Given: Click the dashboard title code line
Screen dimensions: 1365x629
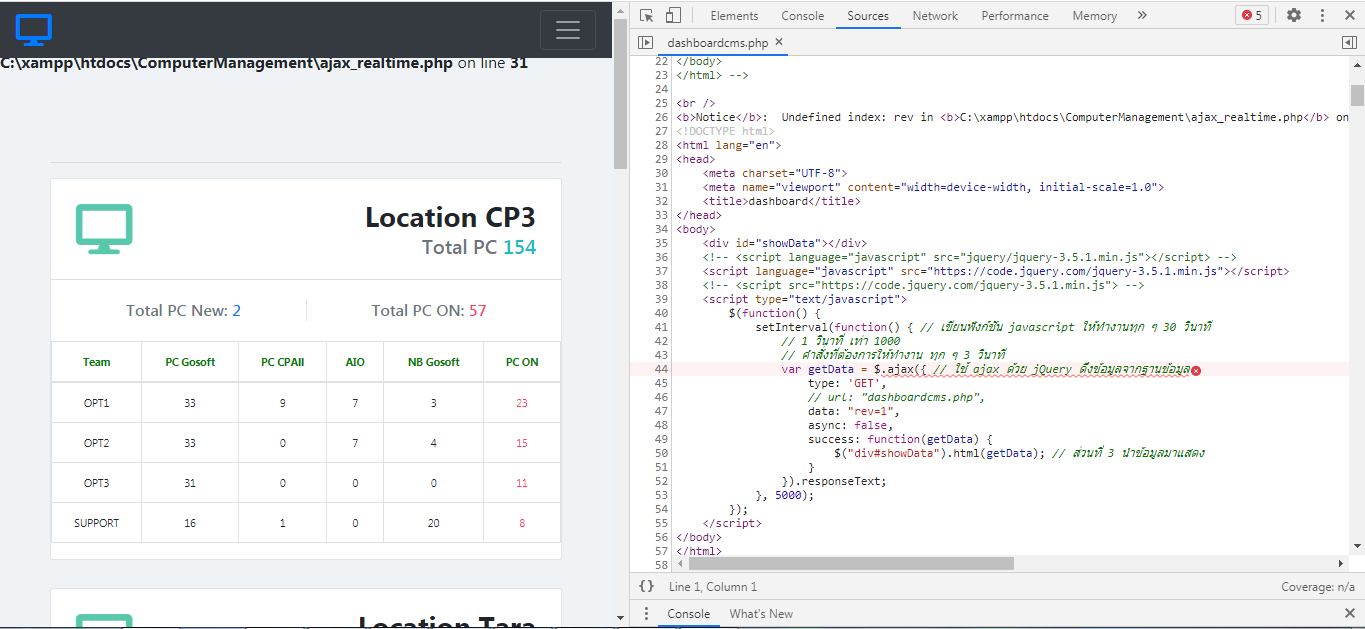Looking at the screenshot, I should pyautogui.click(x=779, y=201).
